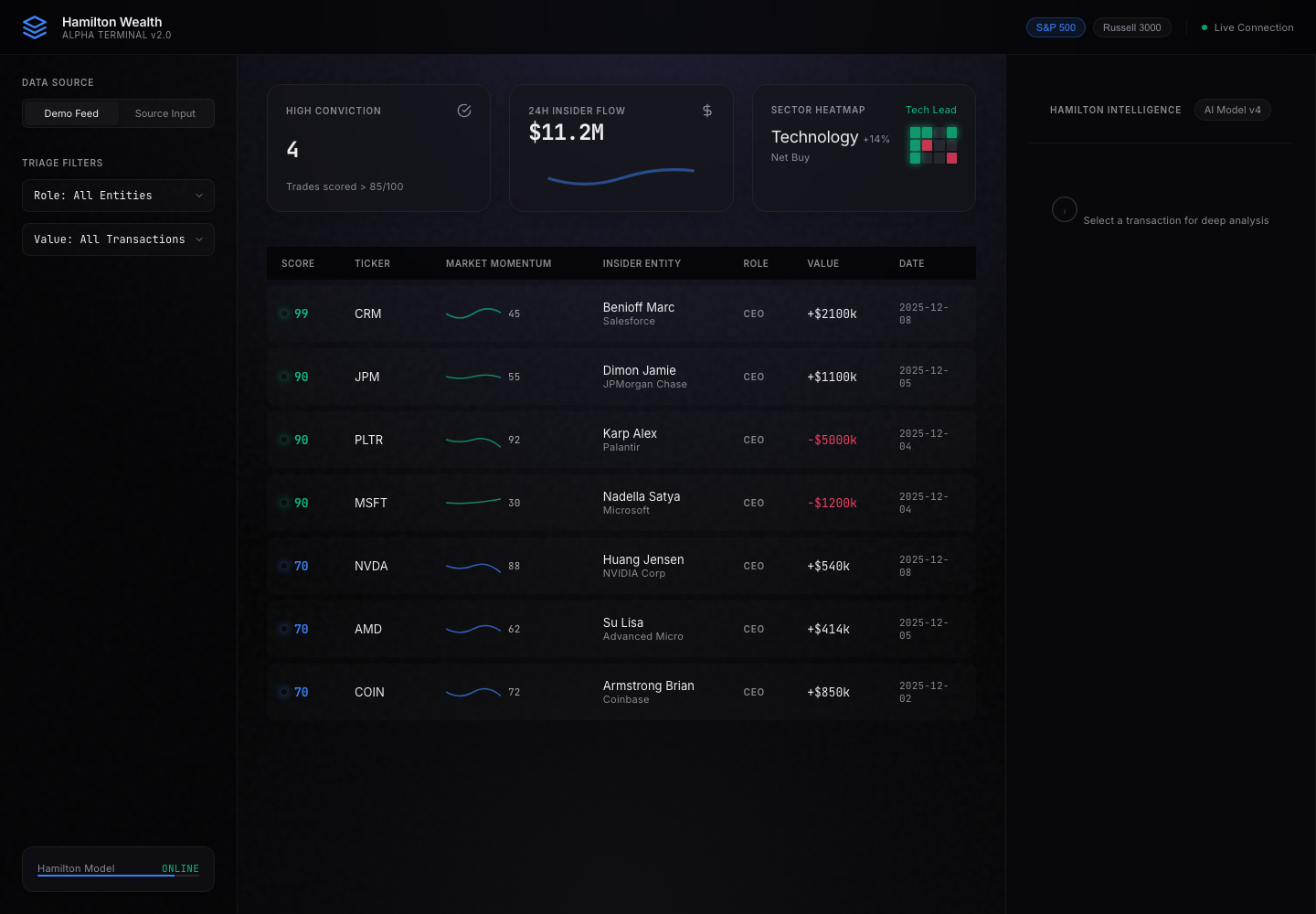The image size is (1316, 914).
Task: Sort by INSIDER ENTITY column header
Action: click(x=642, y=263)
